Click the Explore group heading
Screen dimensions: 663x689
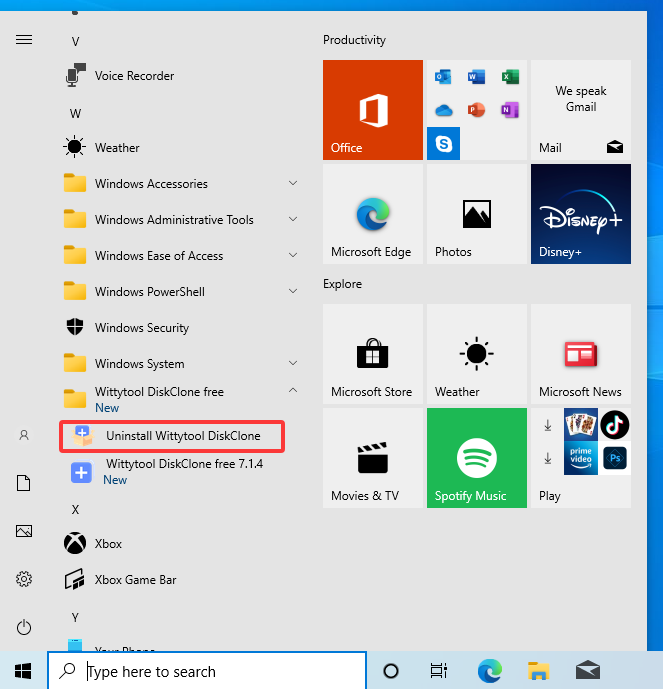[342, 284]
